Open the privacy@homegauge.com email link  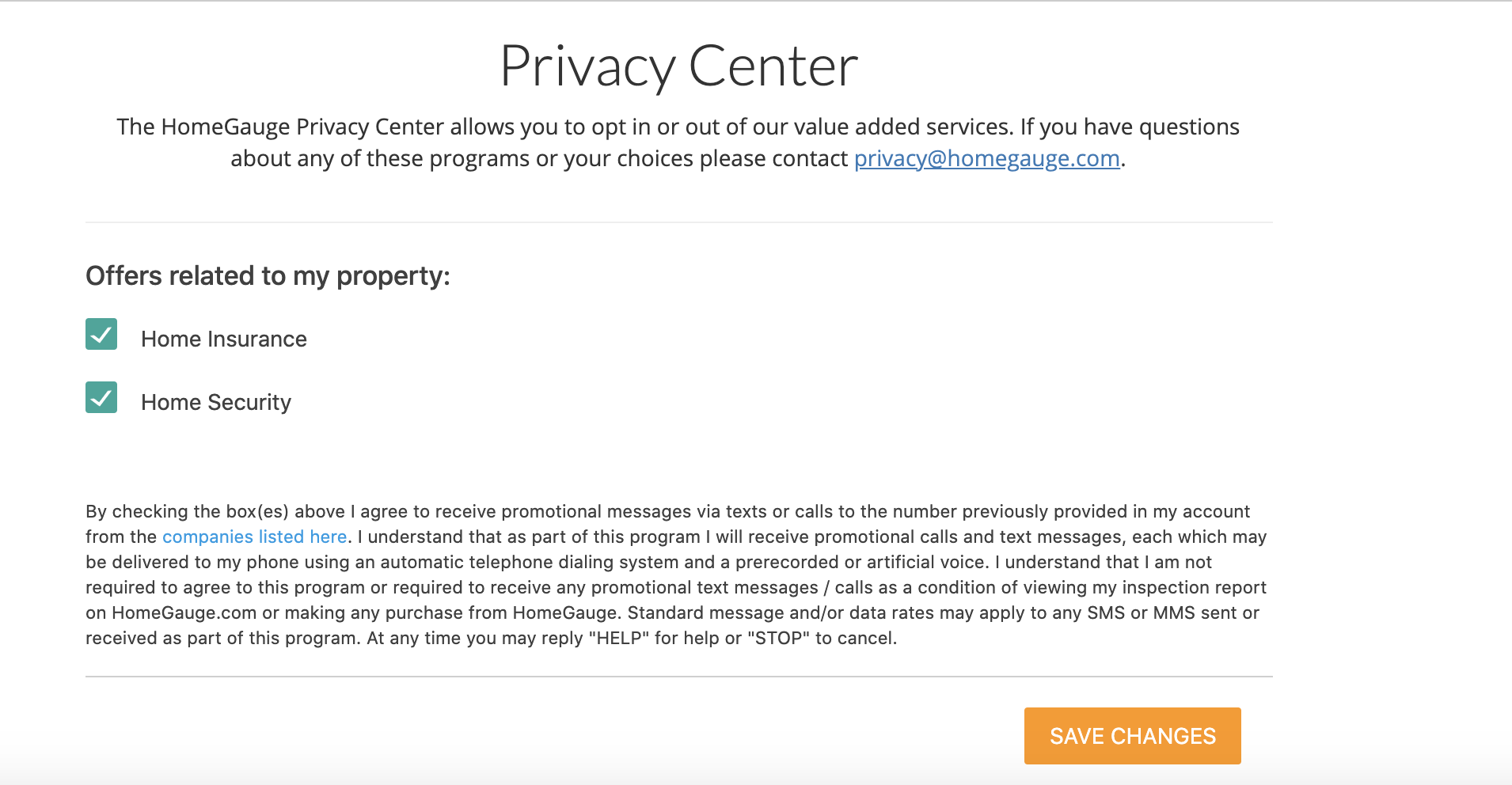click(986, 159)
